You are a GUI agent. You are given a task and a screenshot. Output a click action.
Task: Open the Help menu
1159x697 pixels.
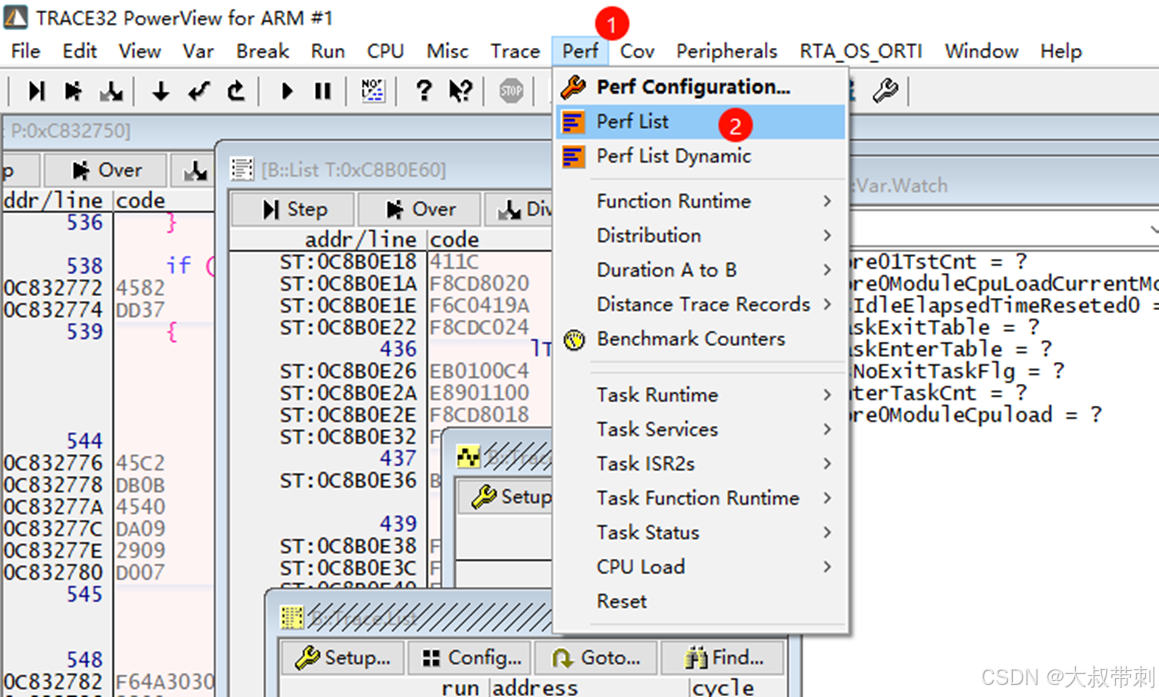pyautogui.click(x=1061, y=51)
